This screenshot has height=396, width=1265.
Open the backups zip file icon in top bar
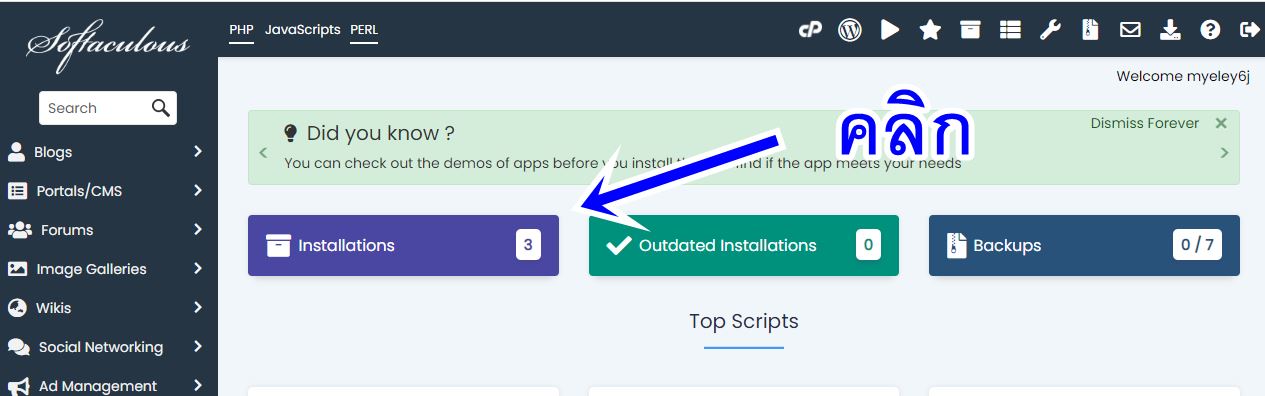coord(1090,30)
